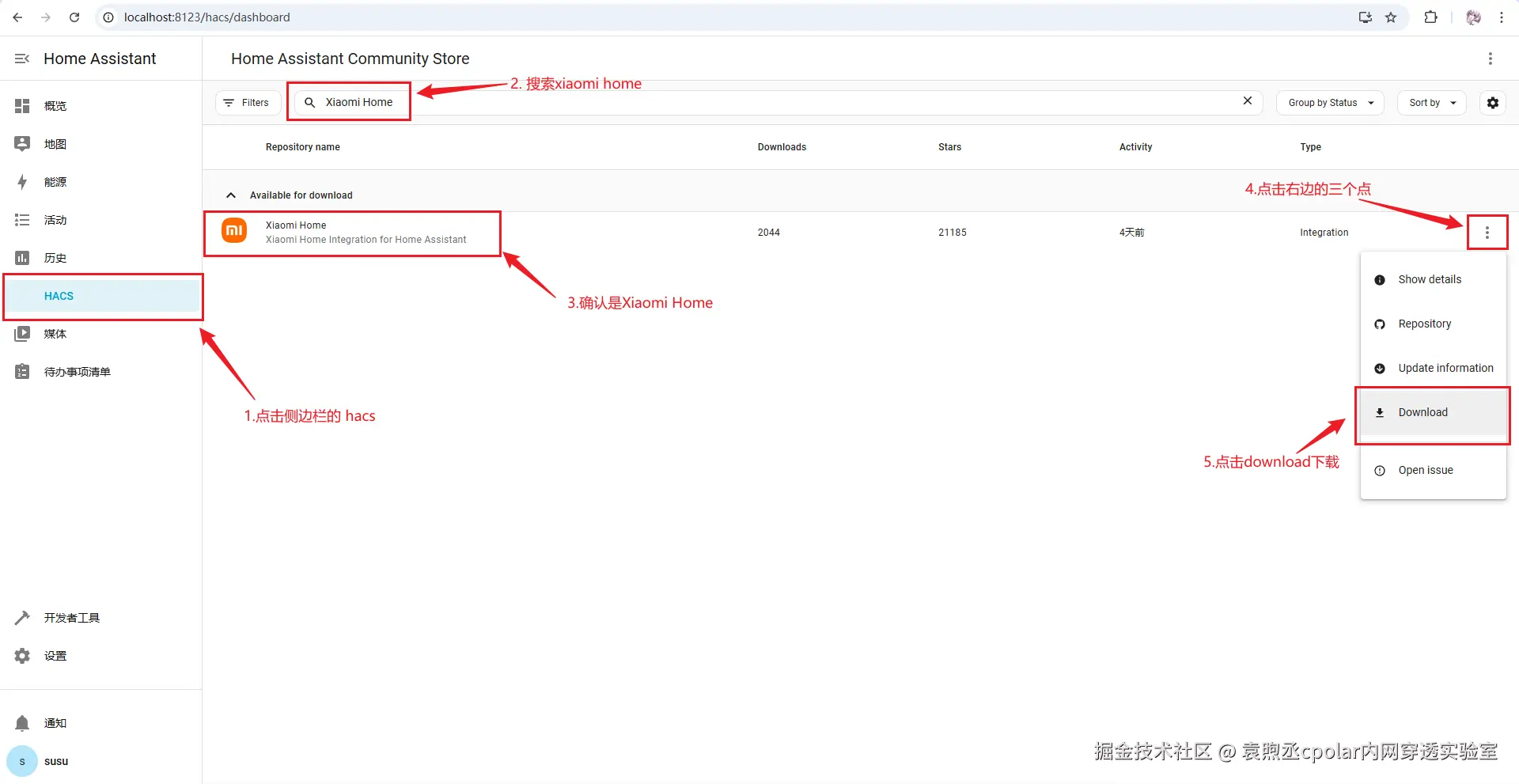The height and width of the screenshot is (784, 1519).
Task: Click the Xiaomi Home MI logo icon
Action: 234,231
